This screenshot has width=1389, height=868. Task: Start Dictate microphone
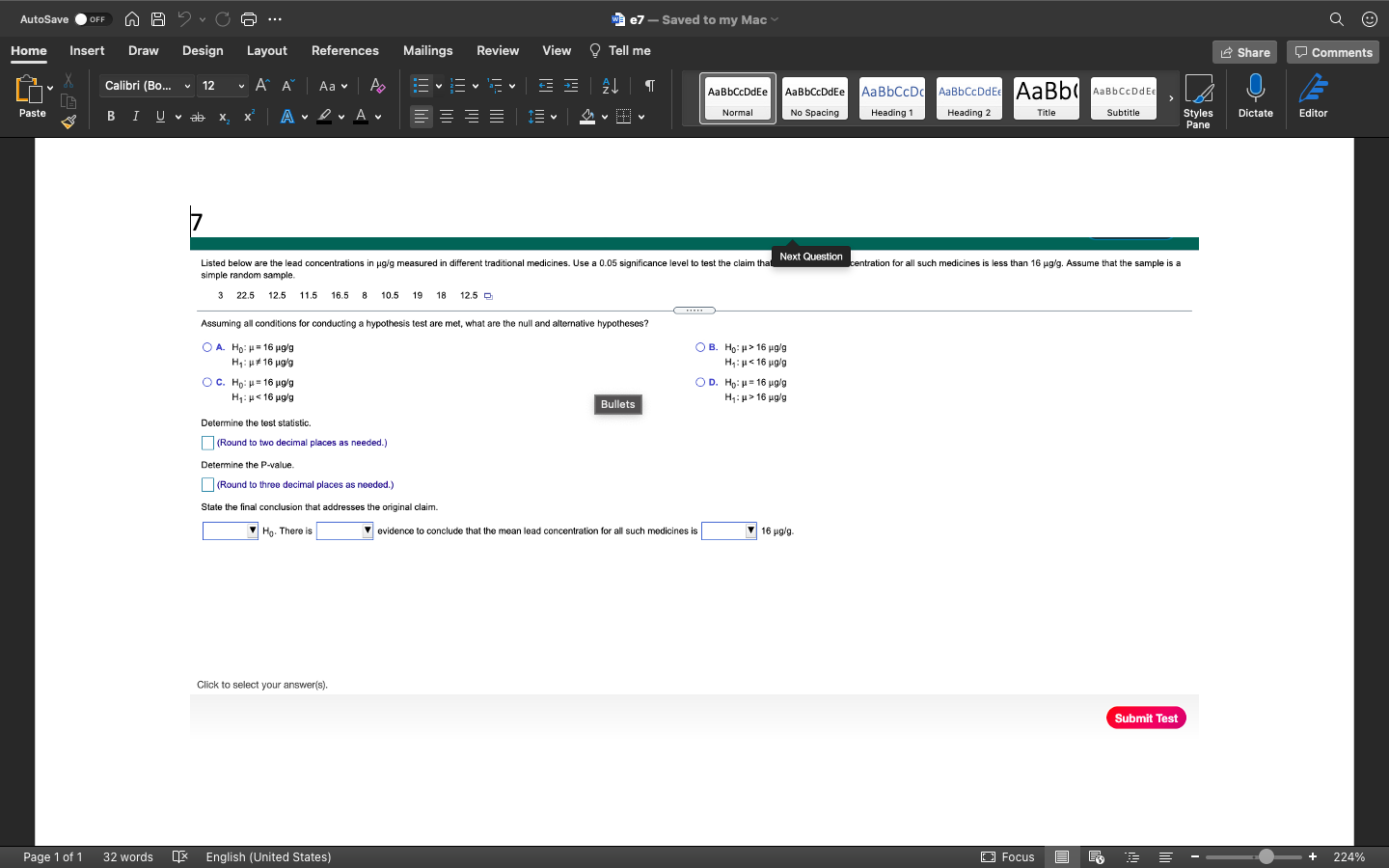tap(1255, 96)
